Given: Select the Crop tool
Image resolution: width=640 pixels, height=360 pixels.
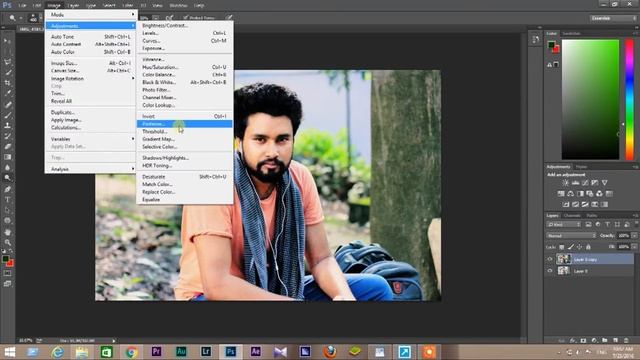Looking at the screenshot, I should click(x=7, y=83).
